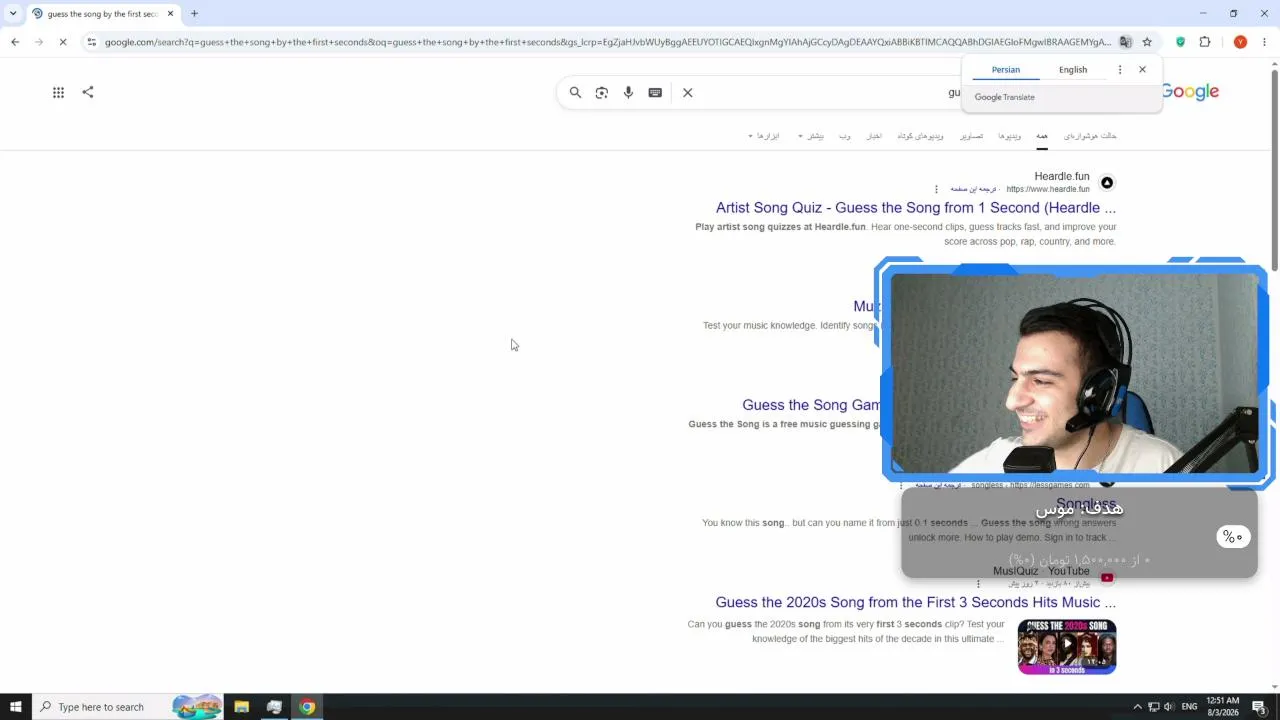Viewport: 1280px width, 720px height.
Task: Open Translate popup options menu
Action: (x=1120, y=70)
